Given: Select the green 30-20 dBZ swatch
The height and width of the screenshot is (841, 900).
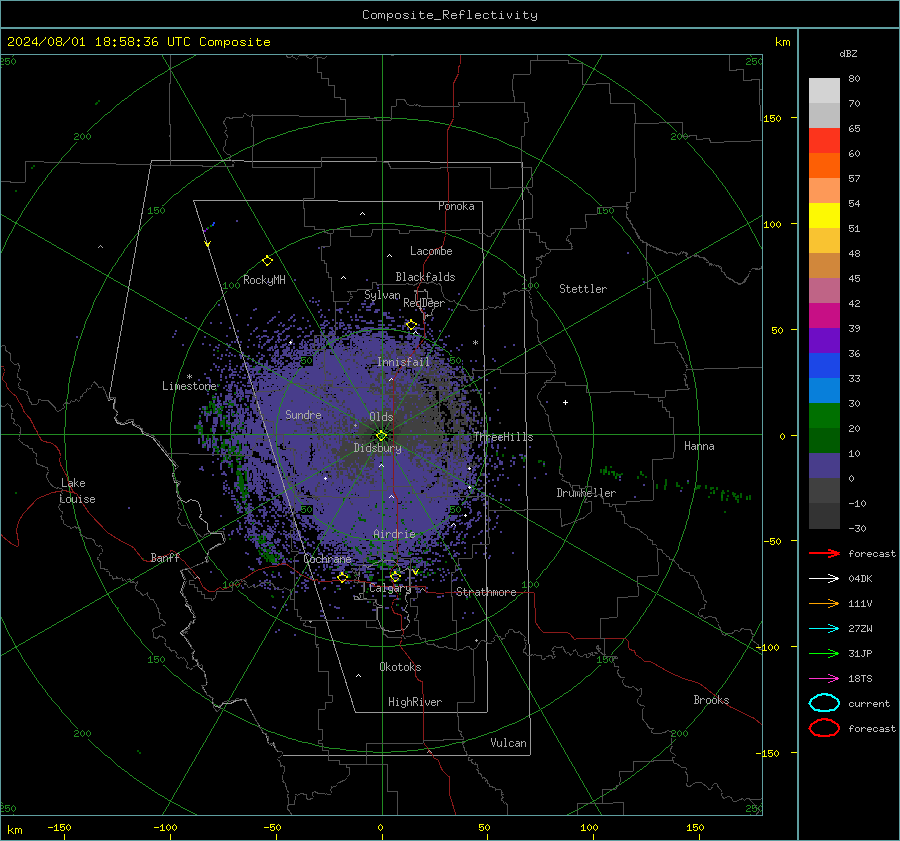Looking at the screenshot, I should tap(824, 415).
